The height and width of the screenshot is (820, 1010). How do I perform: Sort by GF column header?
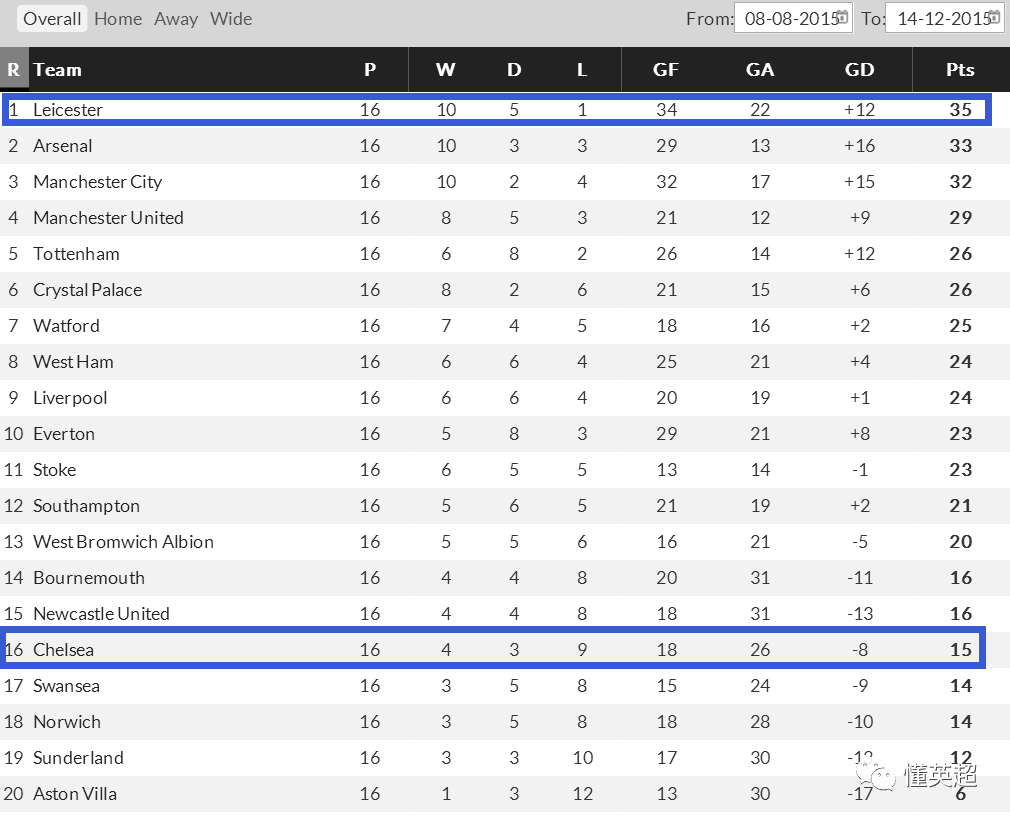pos(666,70)
